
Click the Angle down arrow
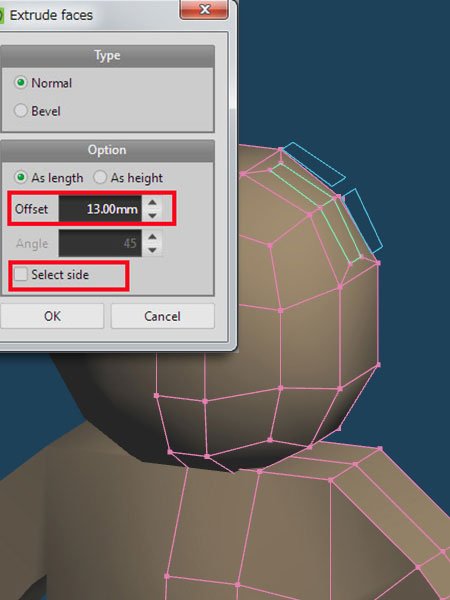(152, 250)
